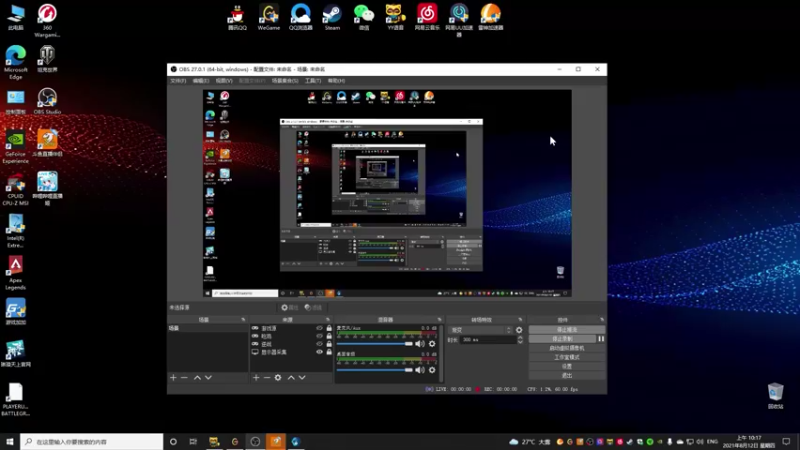Open the Steam desktop shortcut
800x450 pixels.
332,17
